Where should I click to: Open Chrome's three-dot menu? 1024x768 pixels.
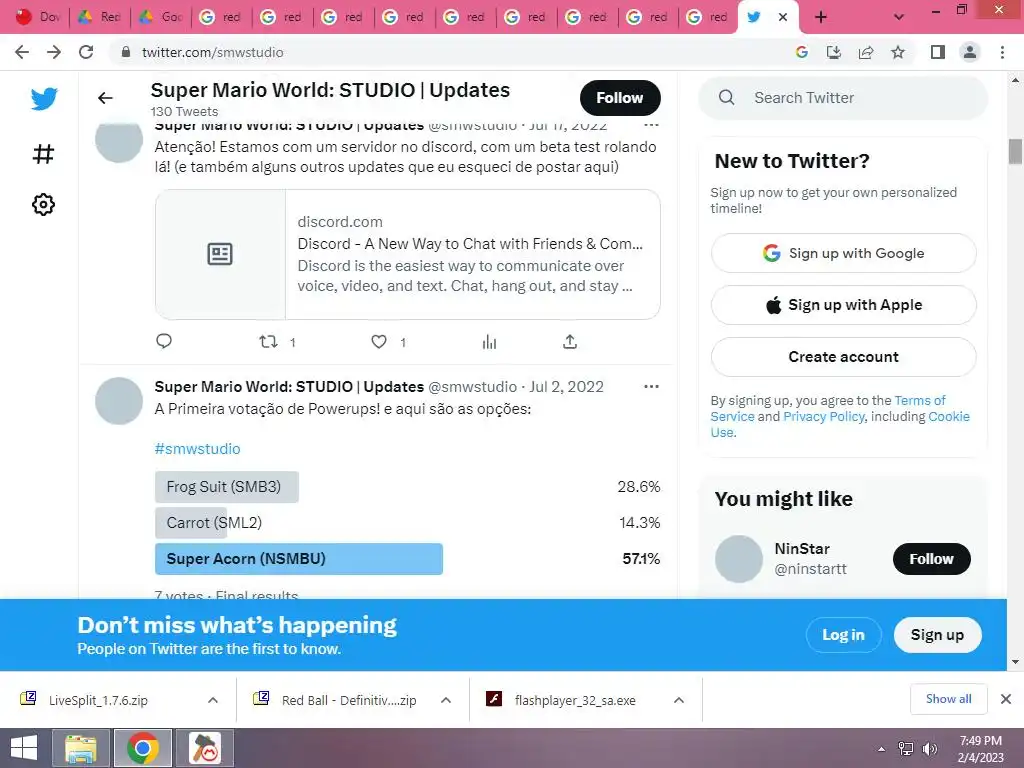(1002, 52)
